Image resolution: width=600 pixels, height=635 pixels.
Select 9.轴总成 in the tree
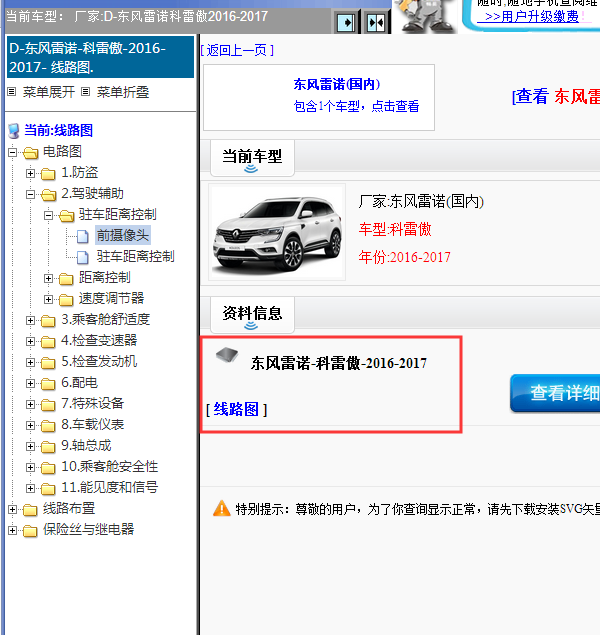click(x=86, y=445)
